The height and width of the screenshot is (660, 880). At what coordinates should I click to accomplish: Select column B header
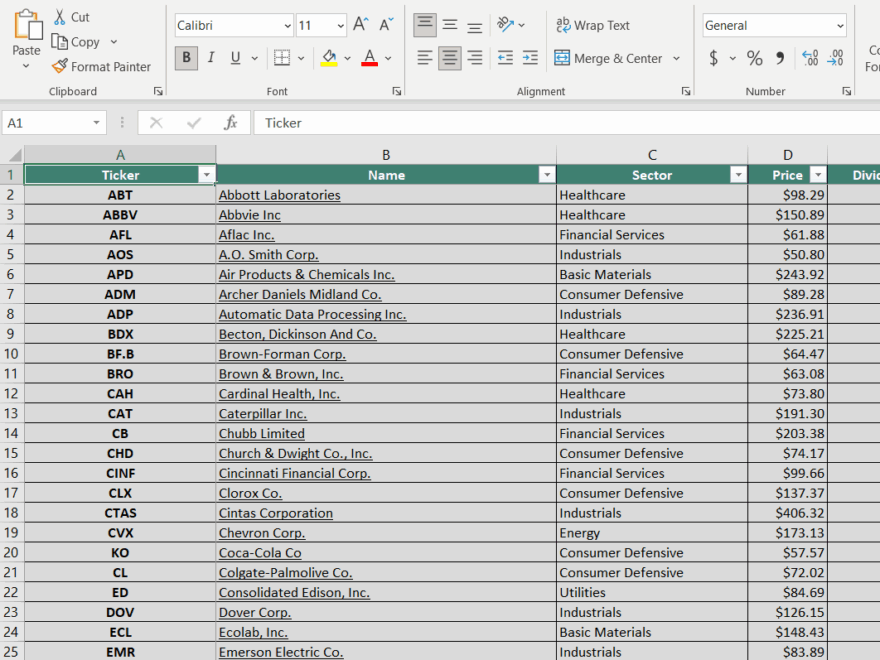pyautogui.click(x=386, y=155)
